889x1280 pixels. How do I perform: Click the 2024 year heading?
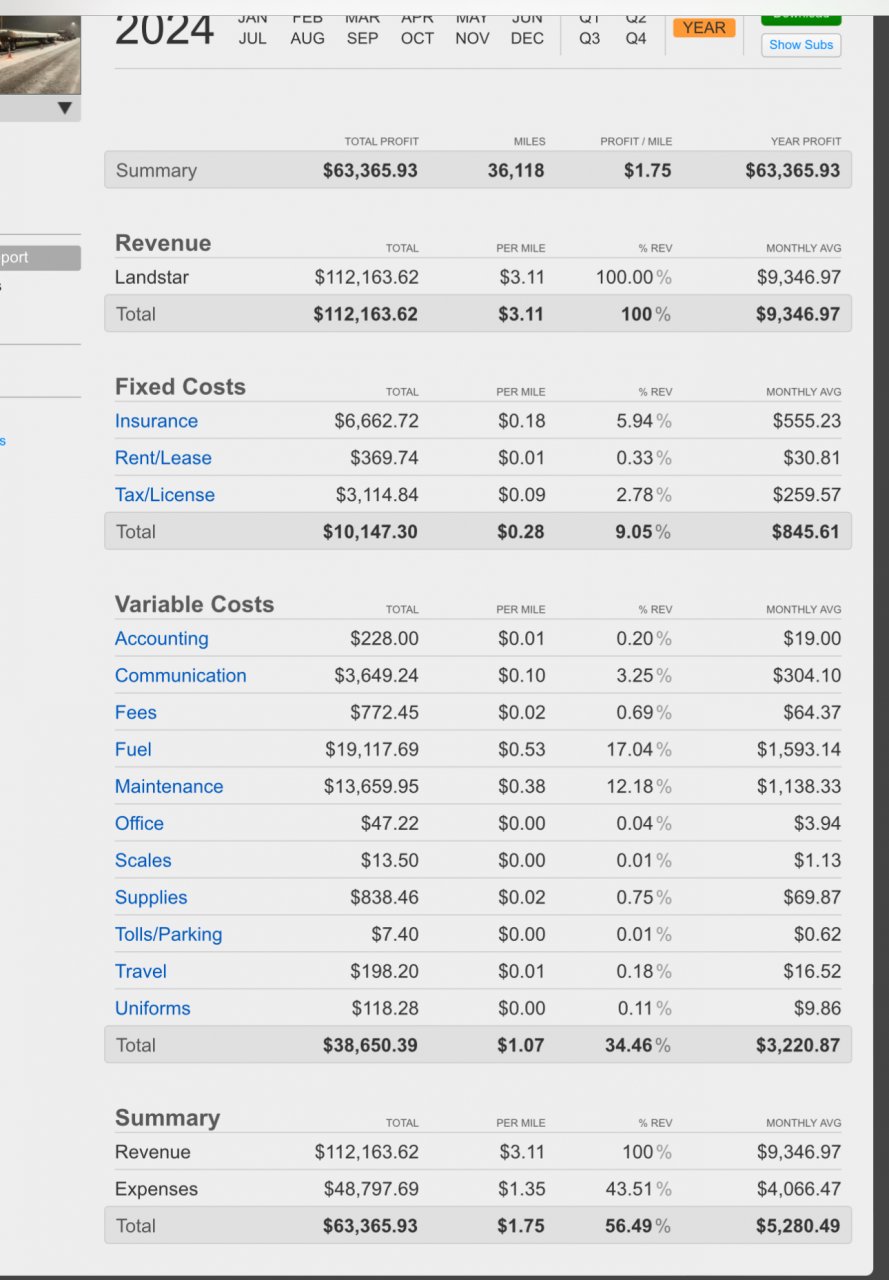pos(164,32)
